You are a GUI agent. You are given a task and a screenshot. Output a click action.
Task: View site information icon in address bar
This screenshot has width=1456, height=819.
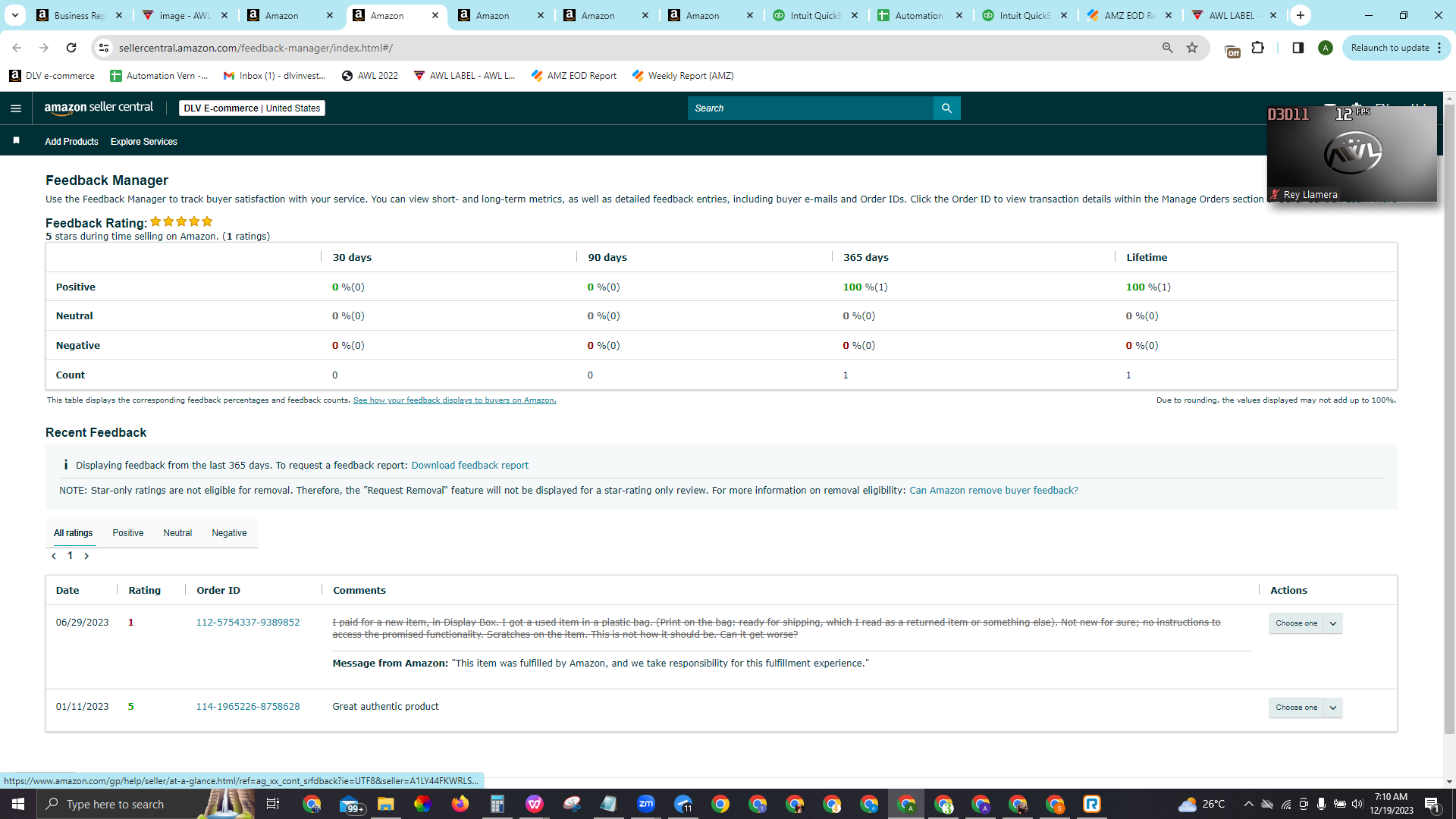105,48
